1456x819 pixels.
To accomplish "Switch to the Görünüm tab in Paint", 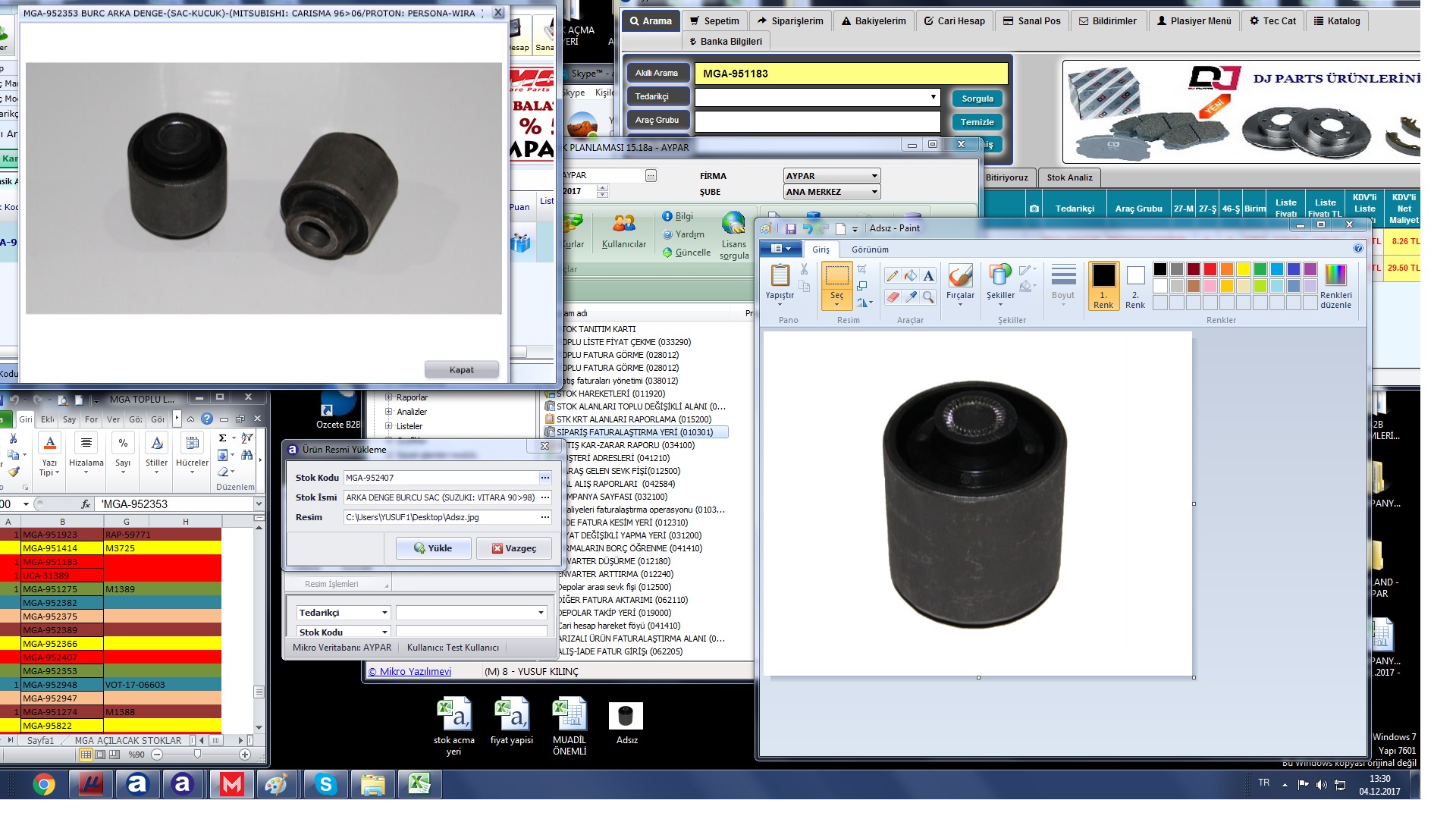I will [870, 249].
